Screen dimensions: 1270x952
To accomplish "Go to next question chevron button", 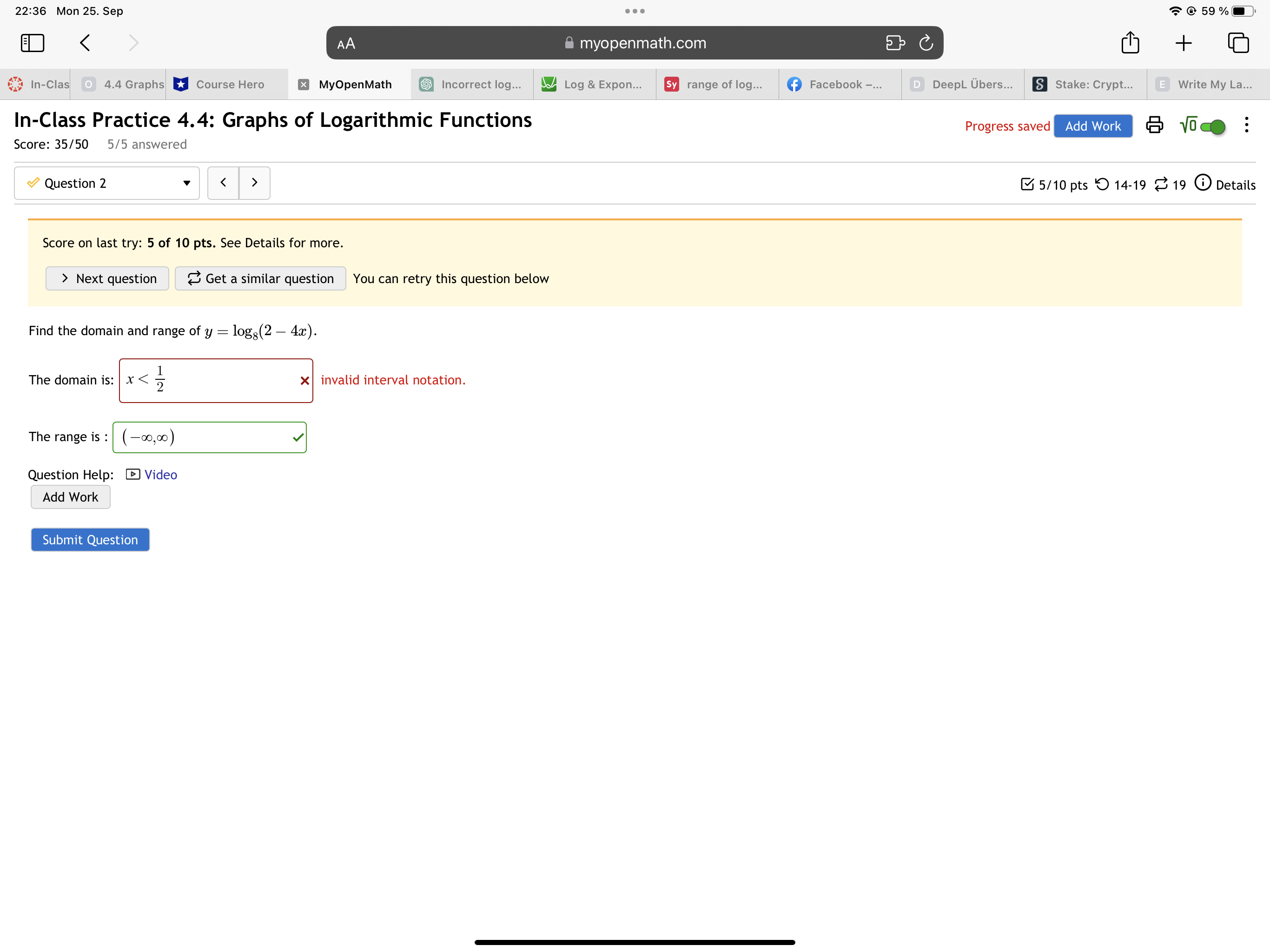I will pos(254,183).
